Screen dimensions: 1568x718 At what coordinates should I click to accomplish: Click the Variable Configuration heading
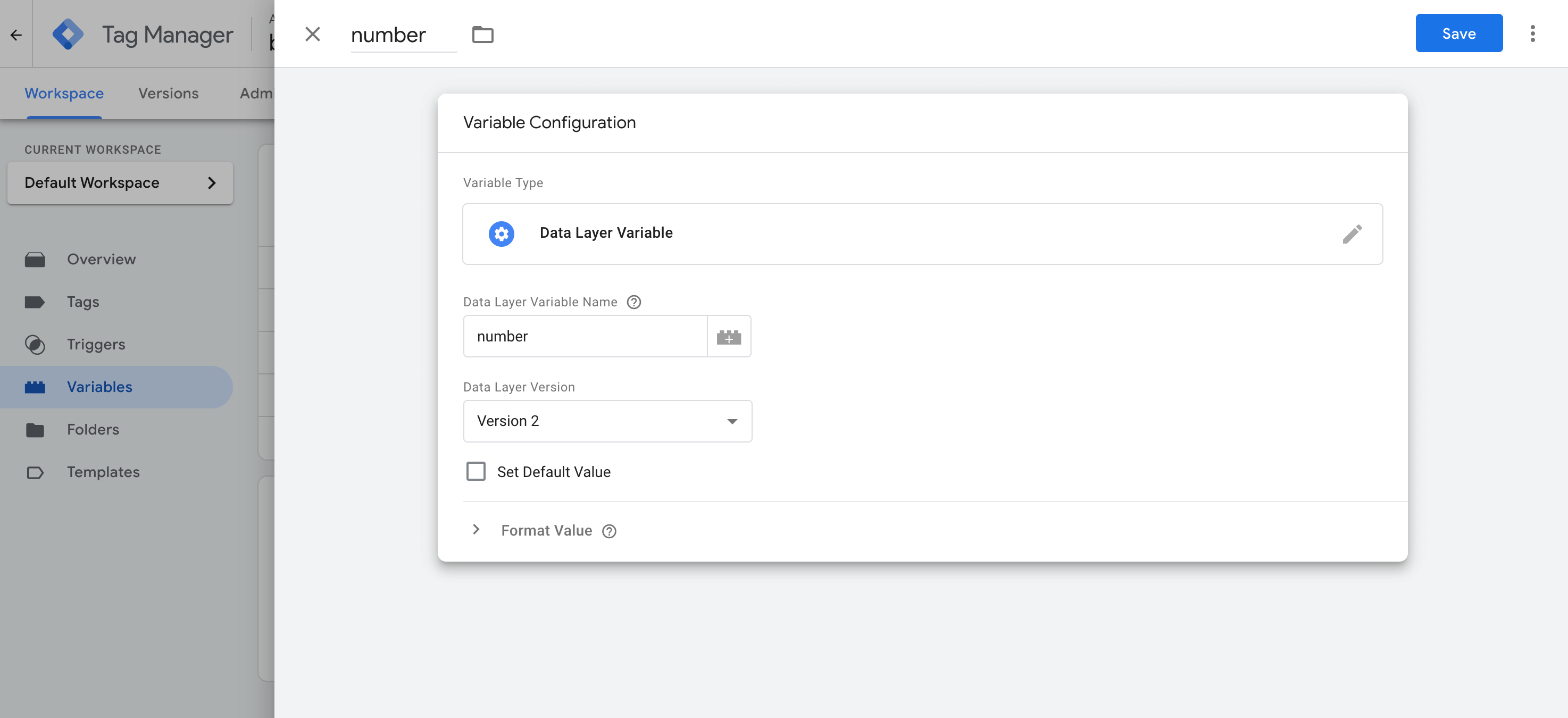[x=549, y=122]
